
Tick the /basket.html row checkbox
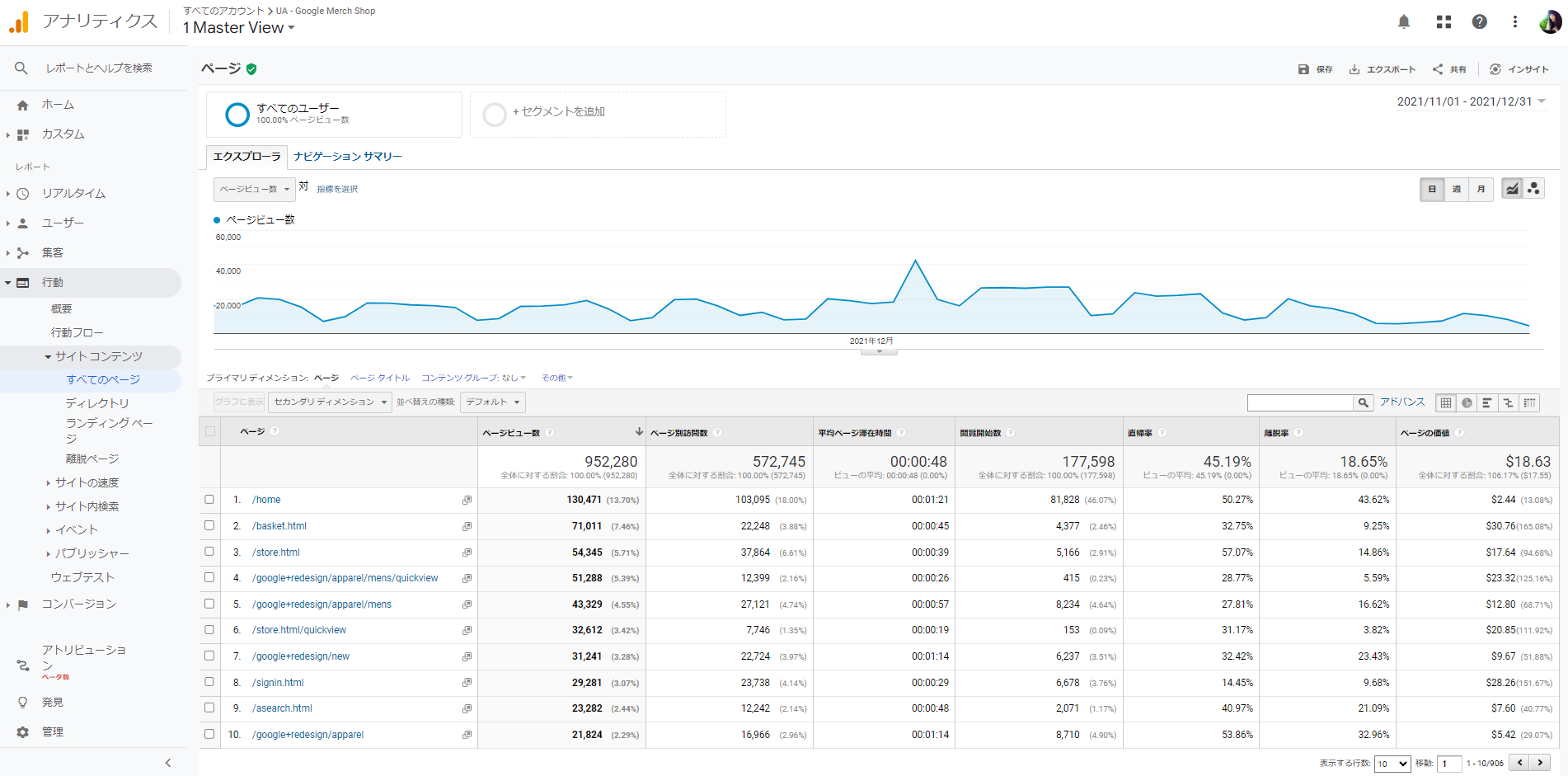[209, 525]
